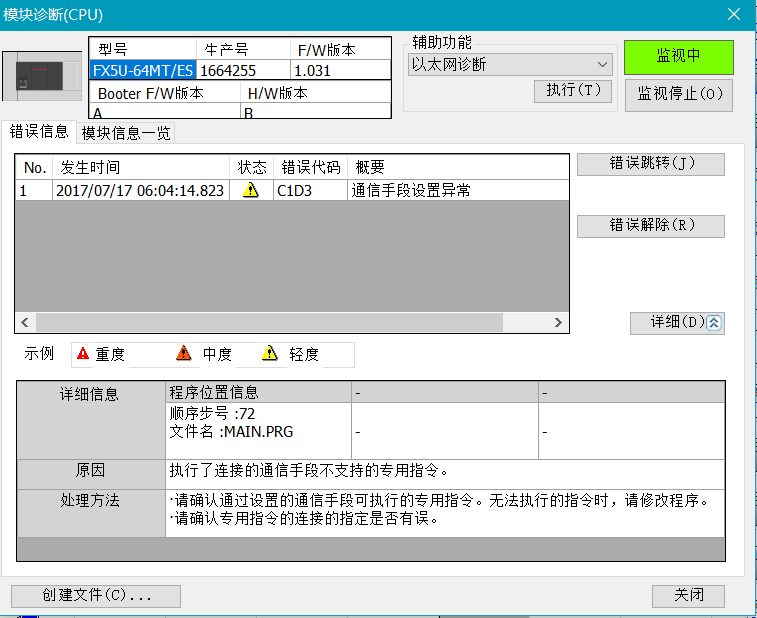Select the 错误信息 tab
Viewport: 757px width, 618px height.
click(39, 132)
